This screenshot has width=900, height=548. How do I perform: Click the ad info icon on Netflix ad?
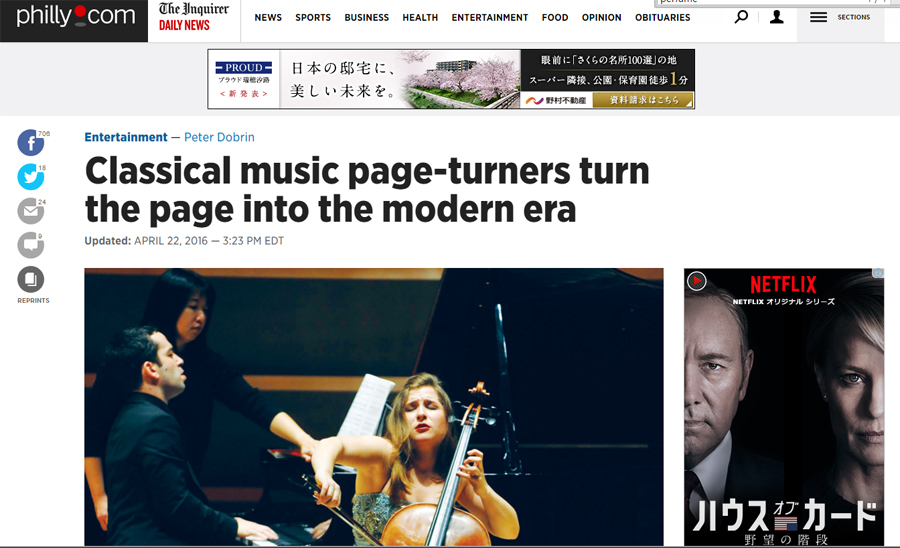pyautogui.click(x=878, y=273)
